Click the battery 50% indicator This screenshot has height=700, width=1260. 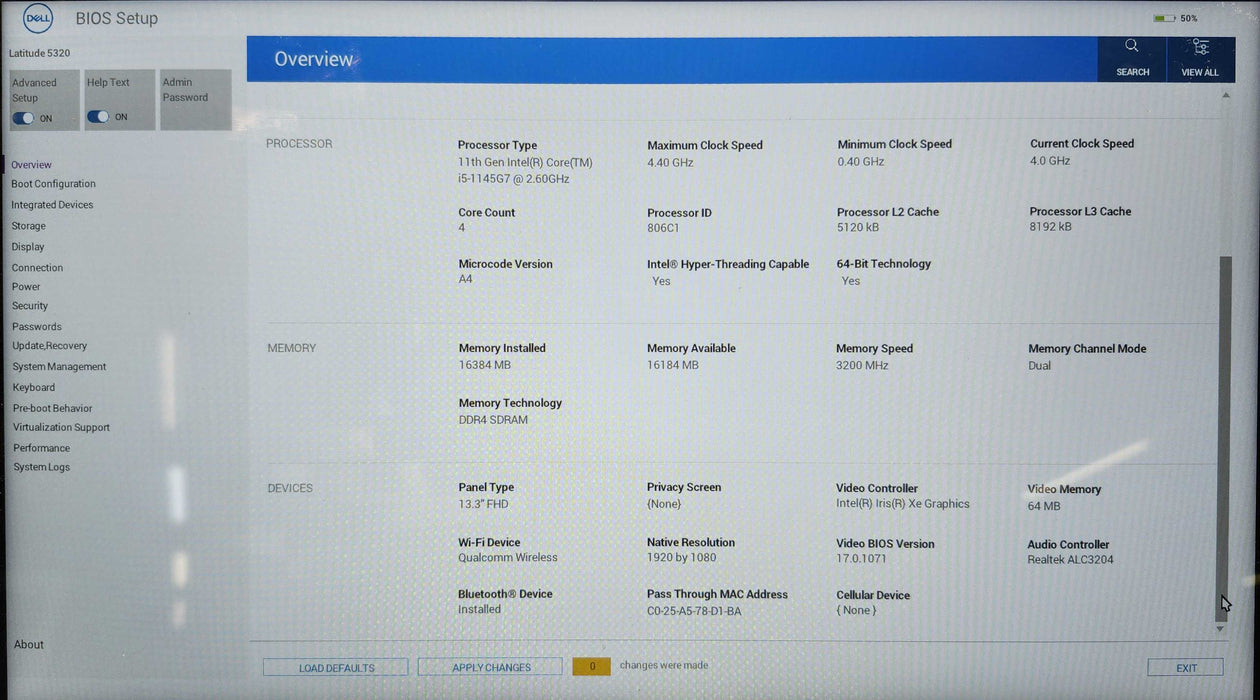pyautogui.click(x=1175, y=18)
